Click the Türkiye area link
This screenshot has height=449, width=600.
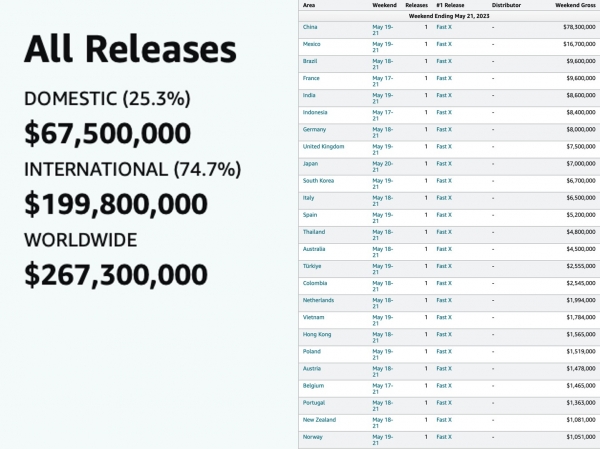coord(312,266)
